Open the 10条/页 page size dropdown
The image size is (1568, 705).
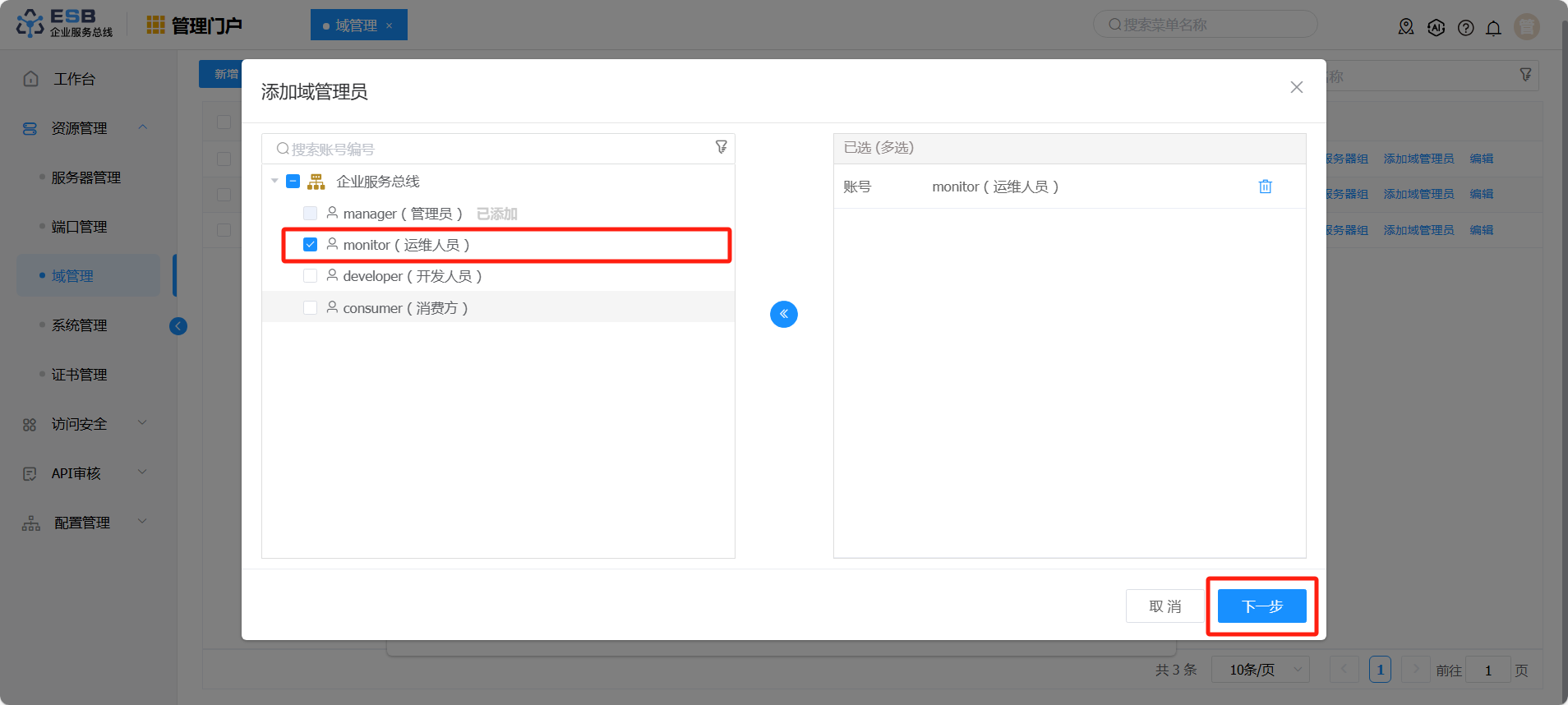[1260, 670]
